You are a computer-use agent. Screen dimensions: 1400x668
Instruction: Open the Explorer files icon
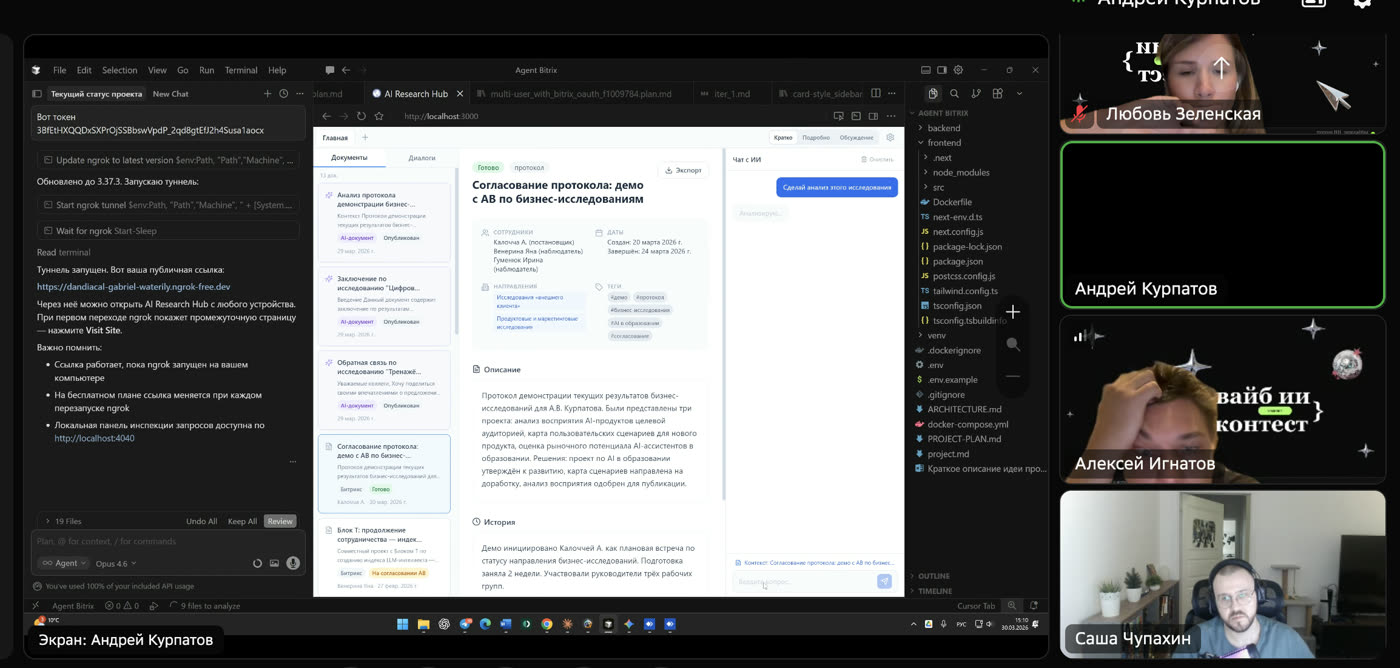click(x=933, y=94)
